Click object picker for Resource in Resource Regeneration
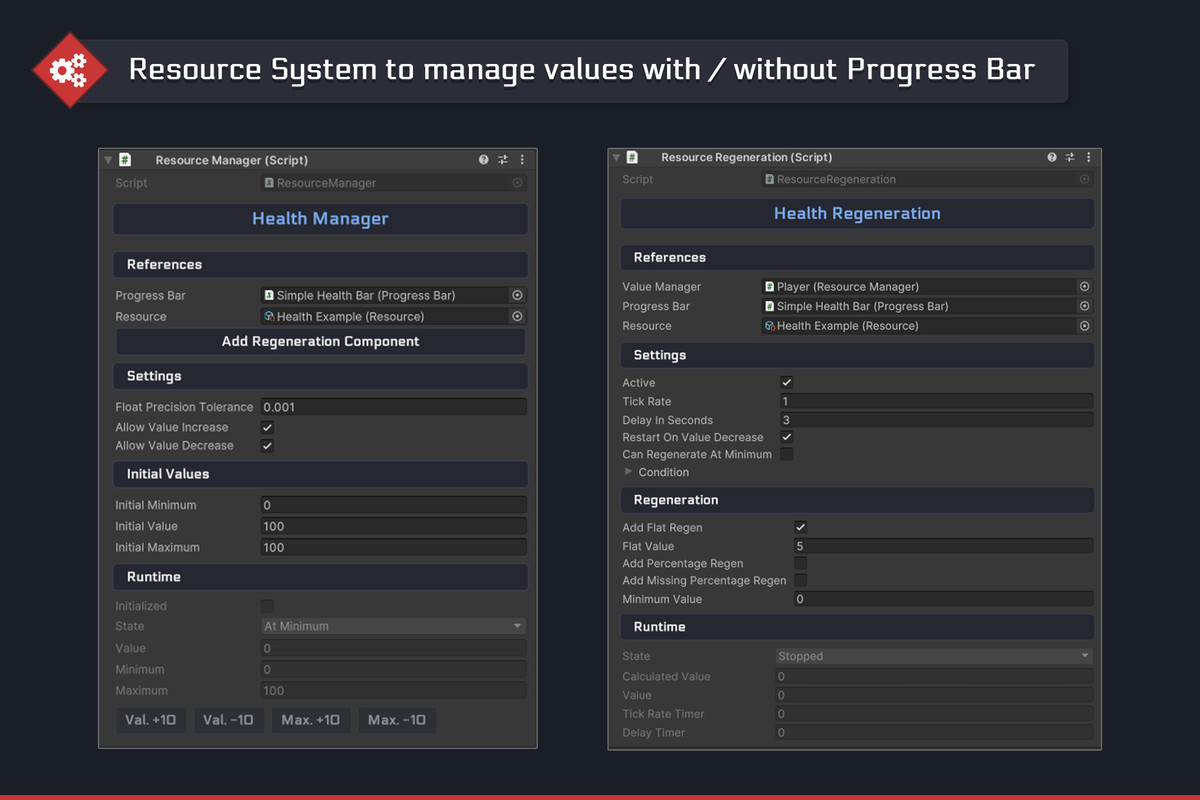Image resolution: width=1200 pixels, height=800 pixels. tap(1084, 326)
